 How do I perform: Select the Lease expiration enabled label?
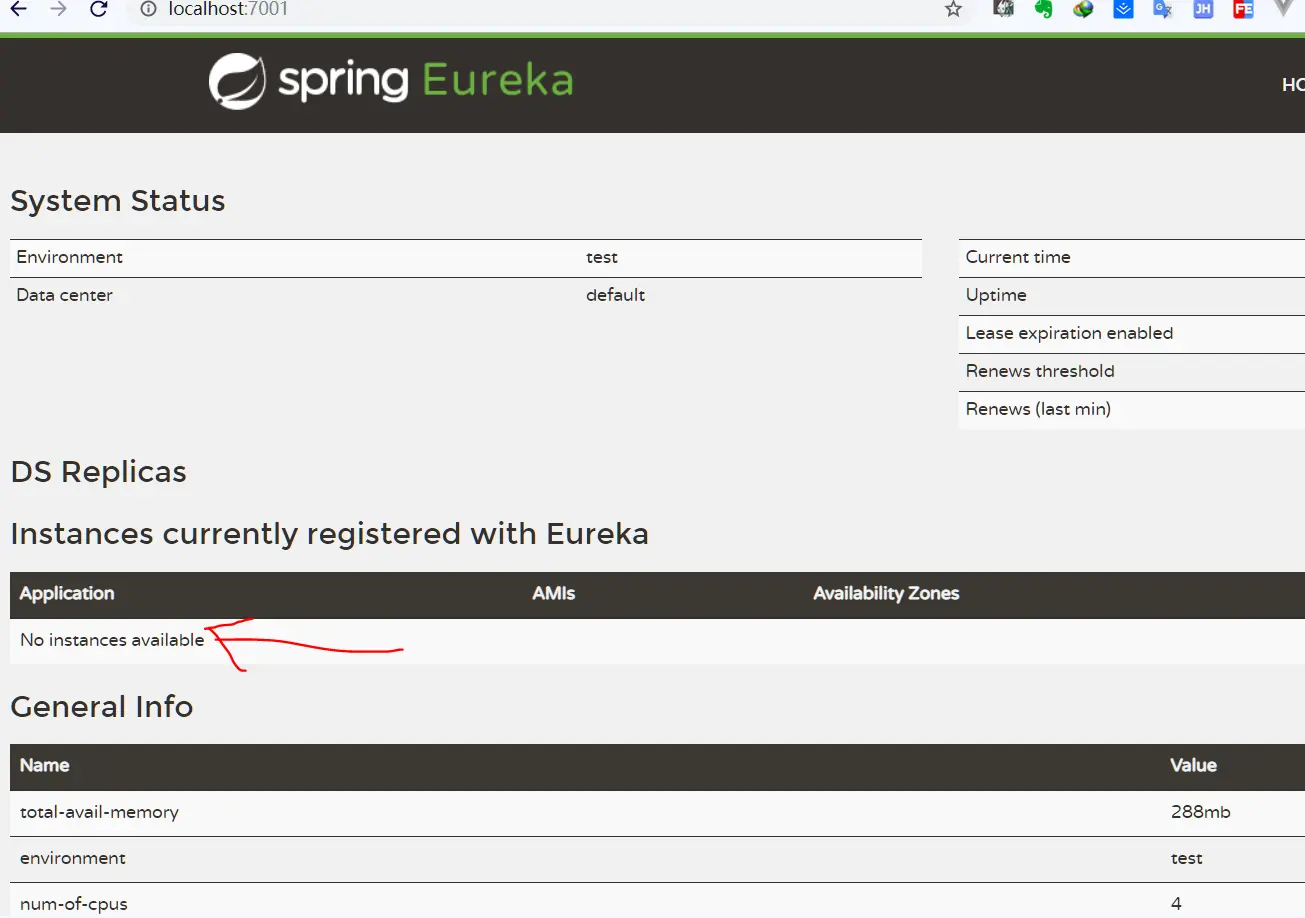tap(1069, 333)
